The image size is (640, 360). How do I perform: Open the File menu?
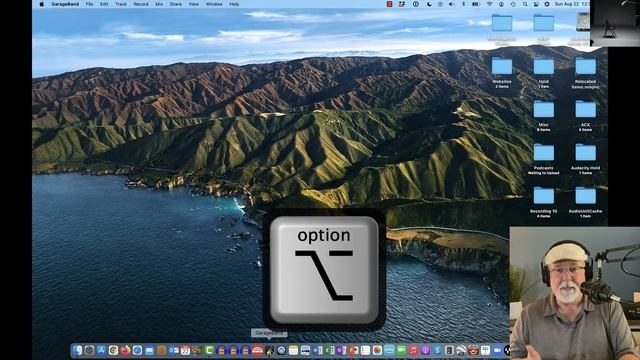(x=89, y=4)
